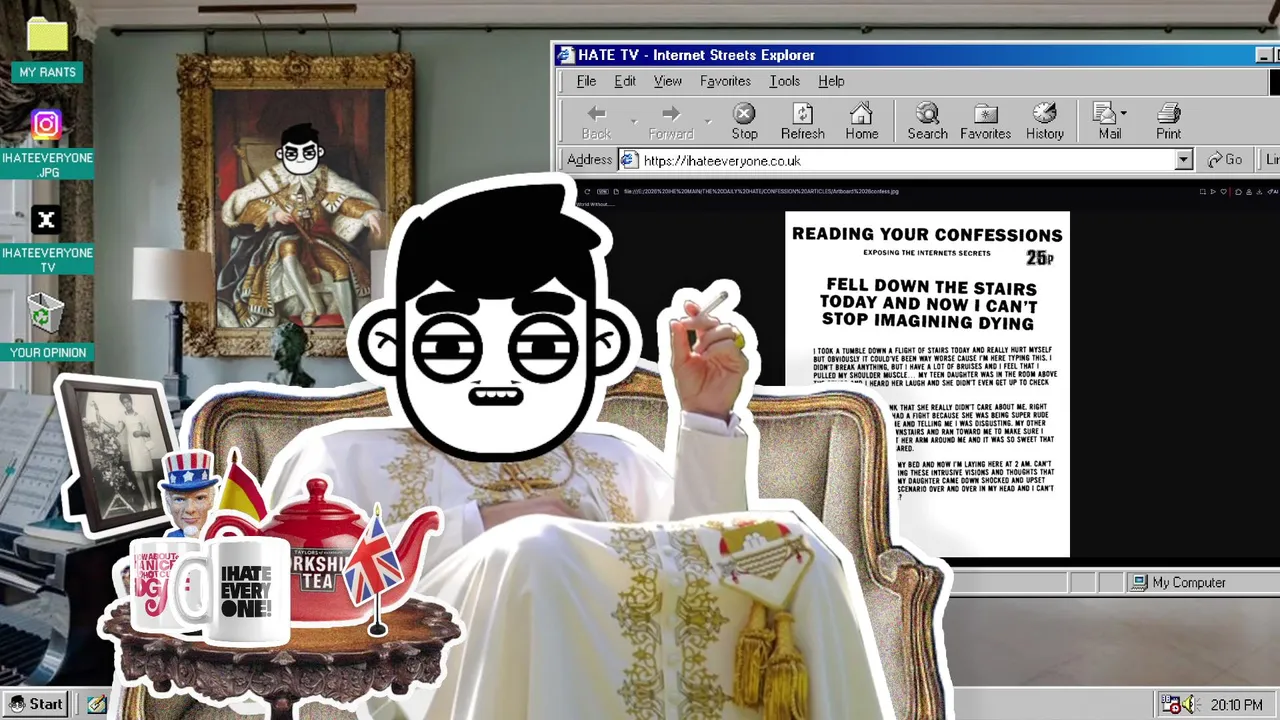This screenshot has width=1280, height=720.
Task: Open the Favorites menu
Action: tap(725, 81)
